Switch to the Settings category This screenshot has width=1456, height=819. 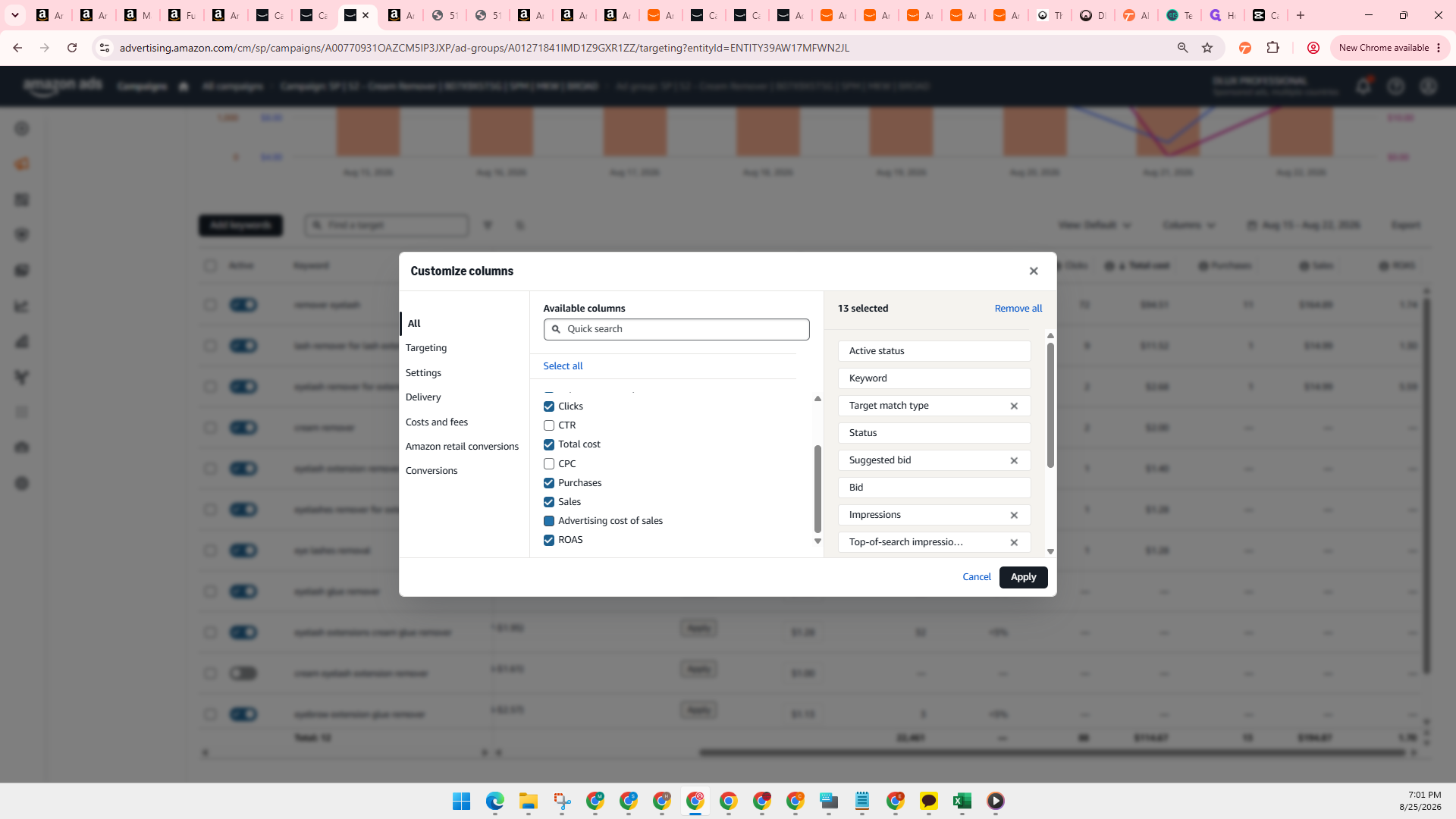coord(423,372)
